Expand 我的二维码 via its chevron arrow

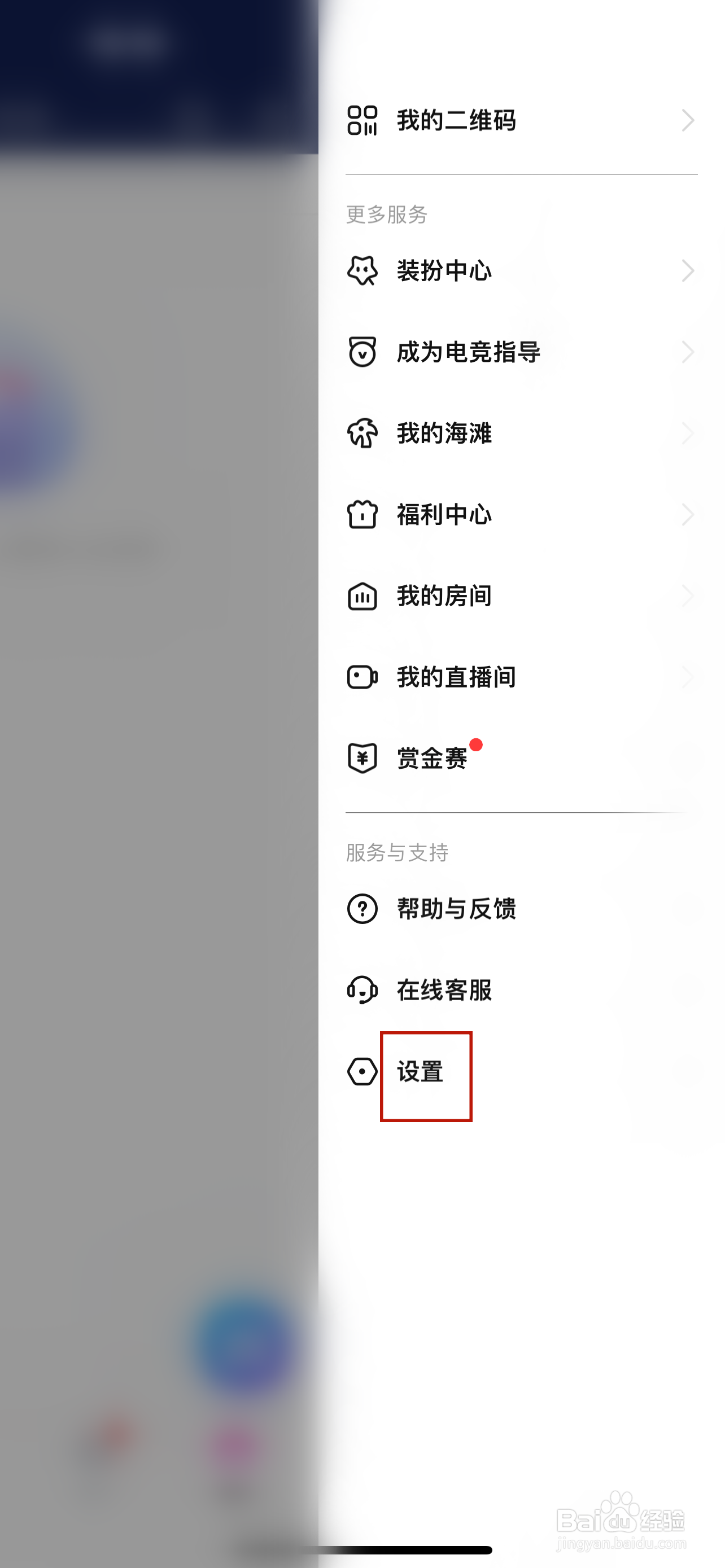coord(688,120)
